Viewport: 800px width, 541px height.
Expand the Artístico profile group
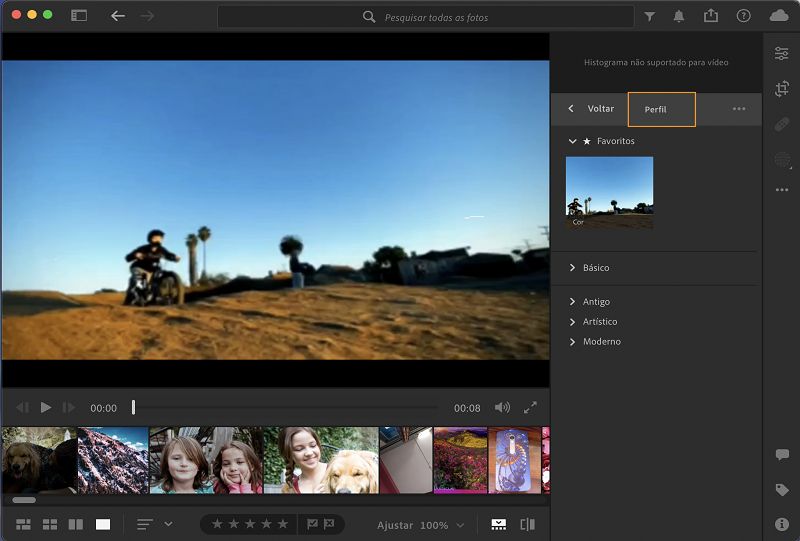(572, 322)
